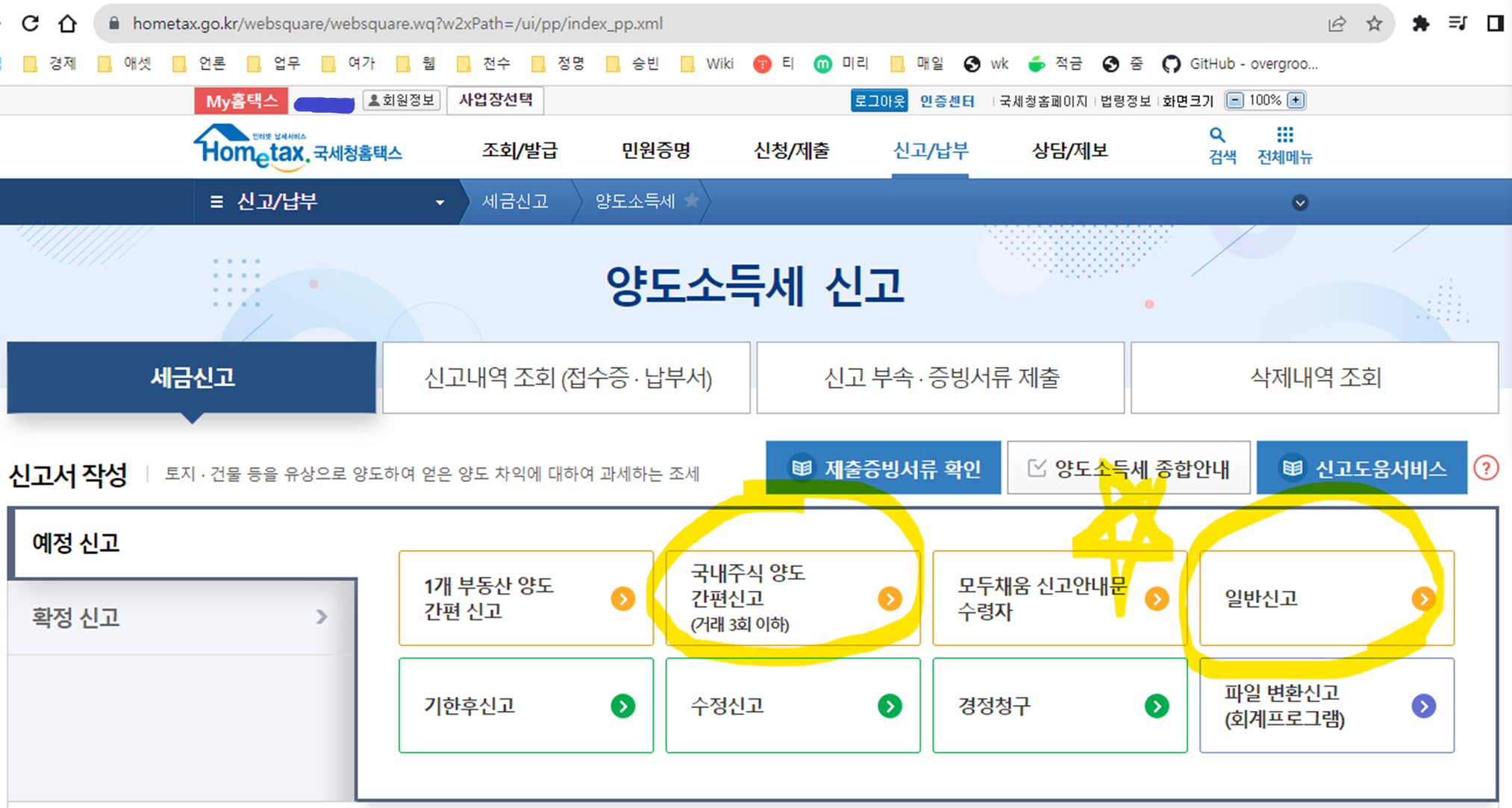Viewport: 1512px width, 808px height.
Task: Bookmark this page with the star icon
Action: tap(1374, 24)
